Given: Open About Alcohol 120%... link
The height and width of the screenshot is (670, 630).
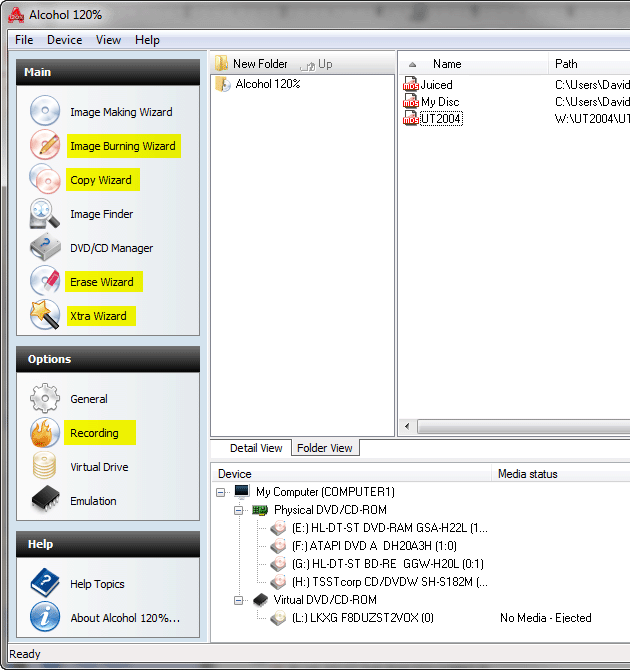Looking at the screenshot, I should tap(125, 618).
